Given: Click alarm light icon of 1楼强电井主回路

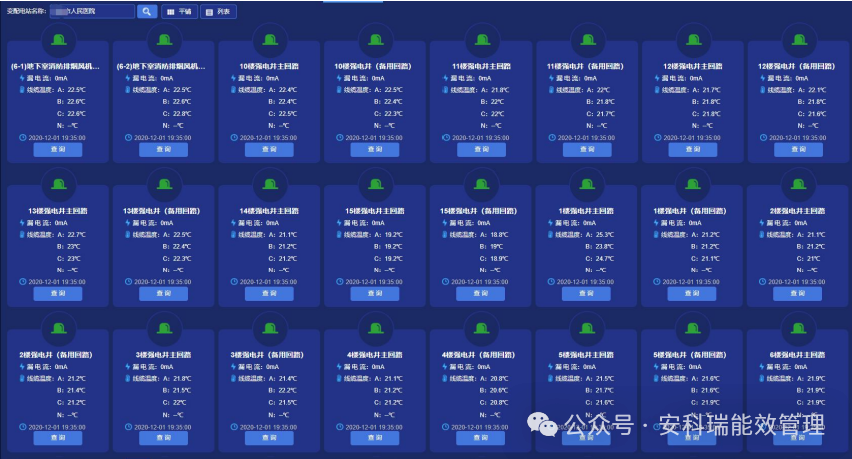Looking at the screenshot, I should [x=587, y=184].
